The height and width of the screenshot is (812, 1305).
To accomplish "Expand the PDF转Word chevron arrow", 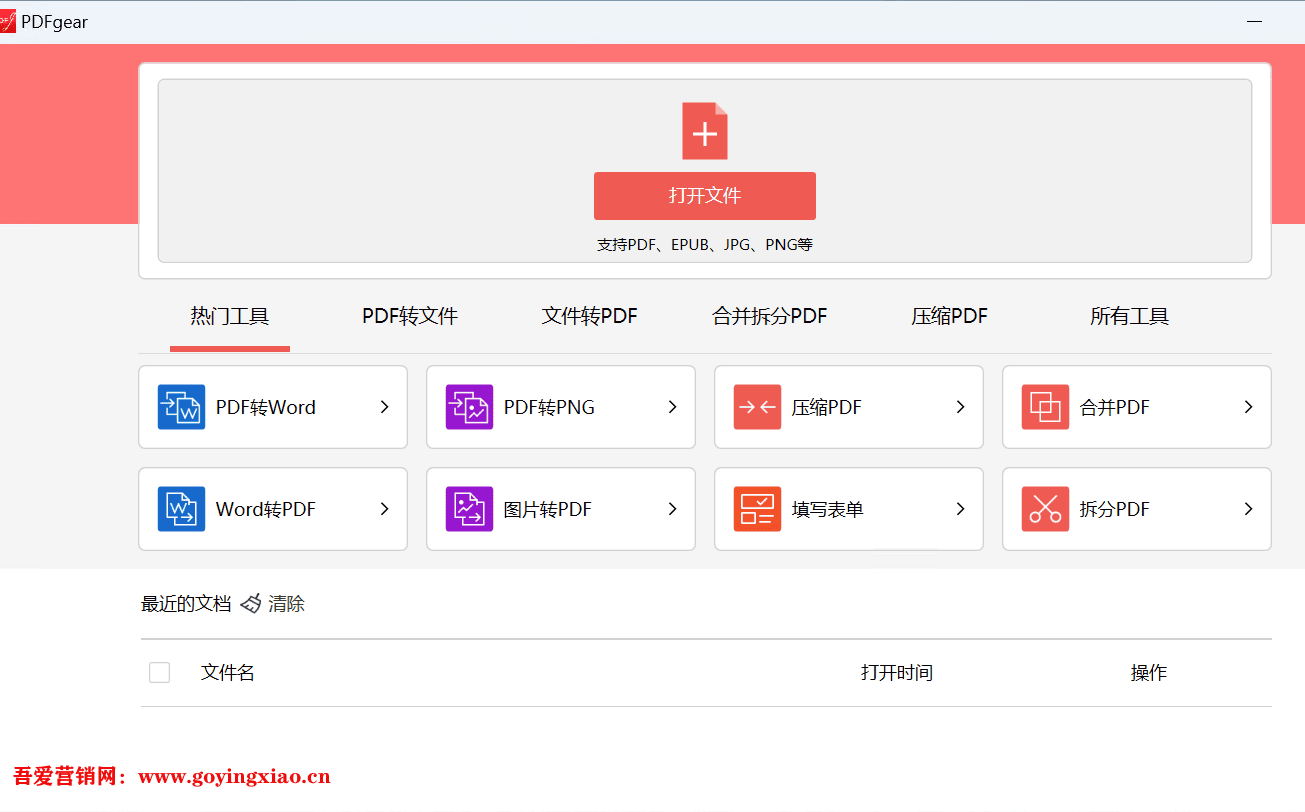I will coord(384,407).
